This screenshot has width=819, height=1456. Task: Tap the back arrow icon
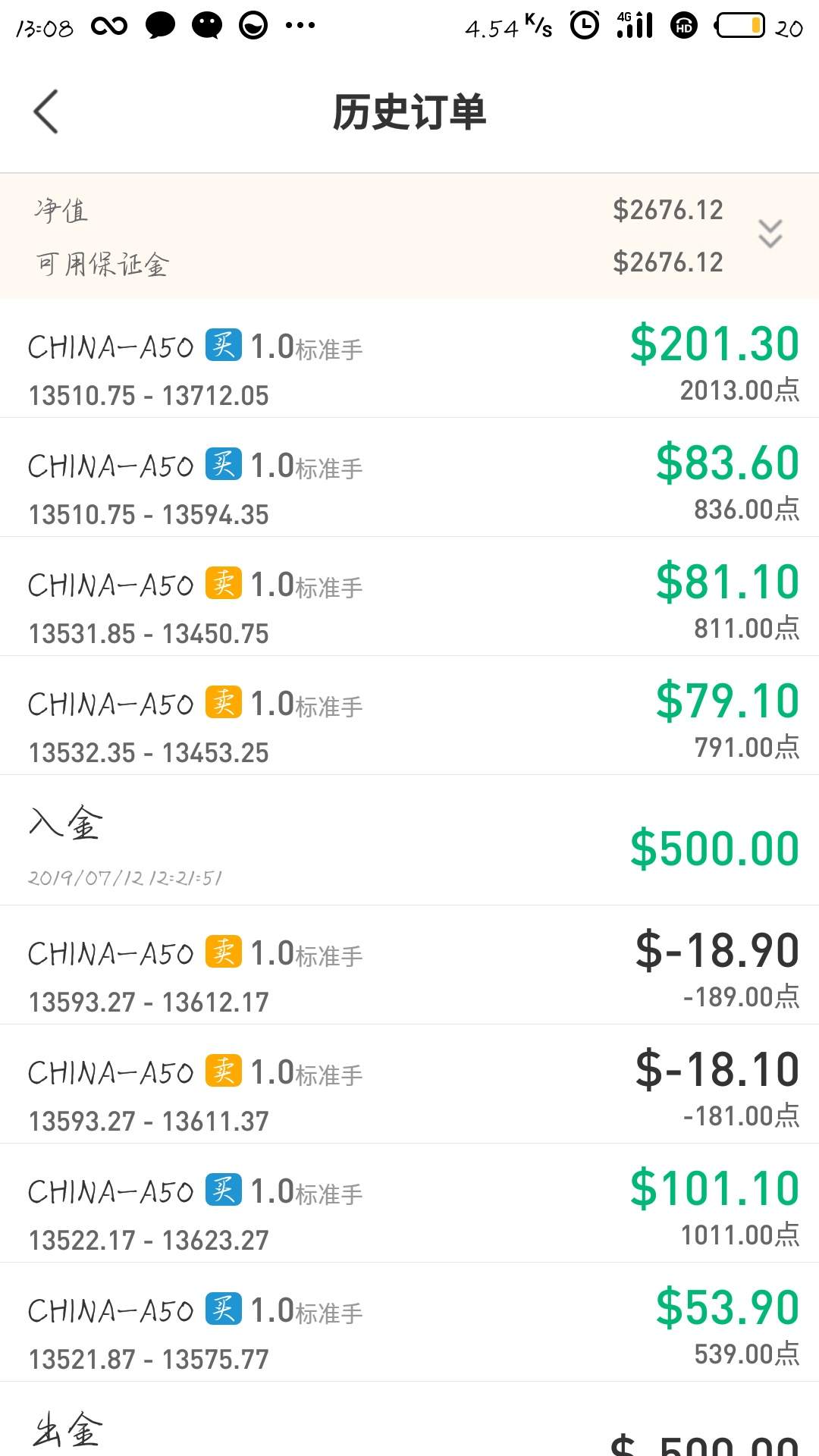pyautogui.click(x=46, y=111)
